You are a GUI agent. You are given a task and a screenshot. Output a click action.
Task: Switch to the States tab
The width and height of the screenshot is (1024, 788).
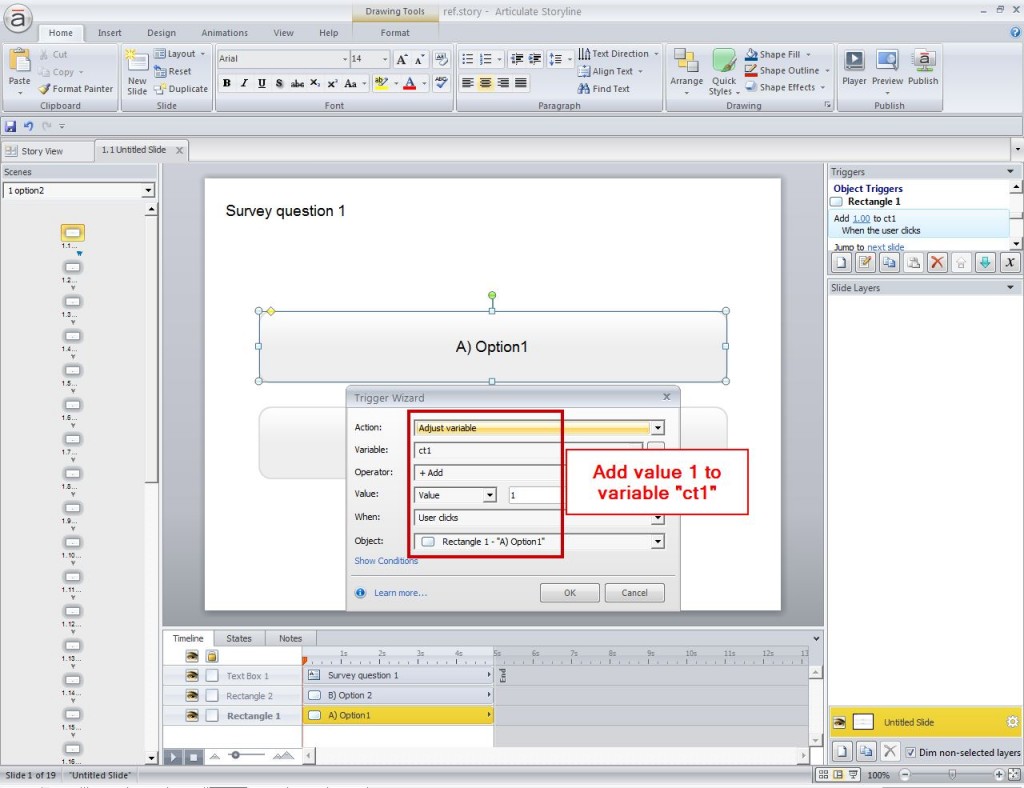click(238, 638)
